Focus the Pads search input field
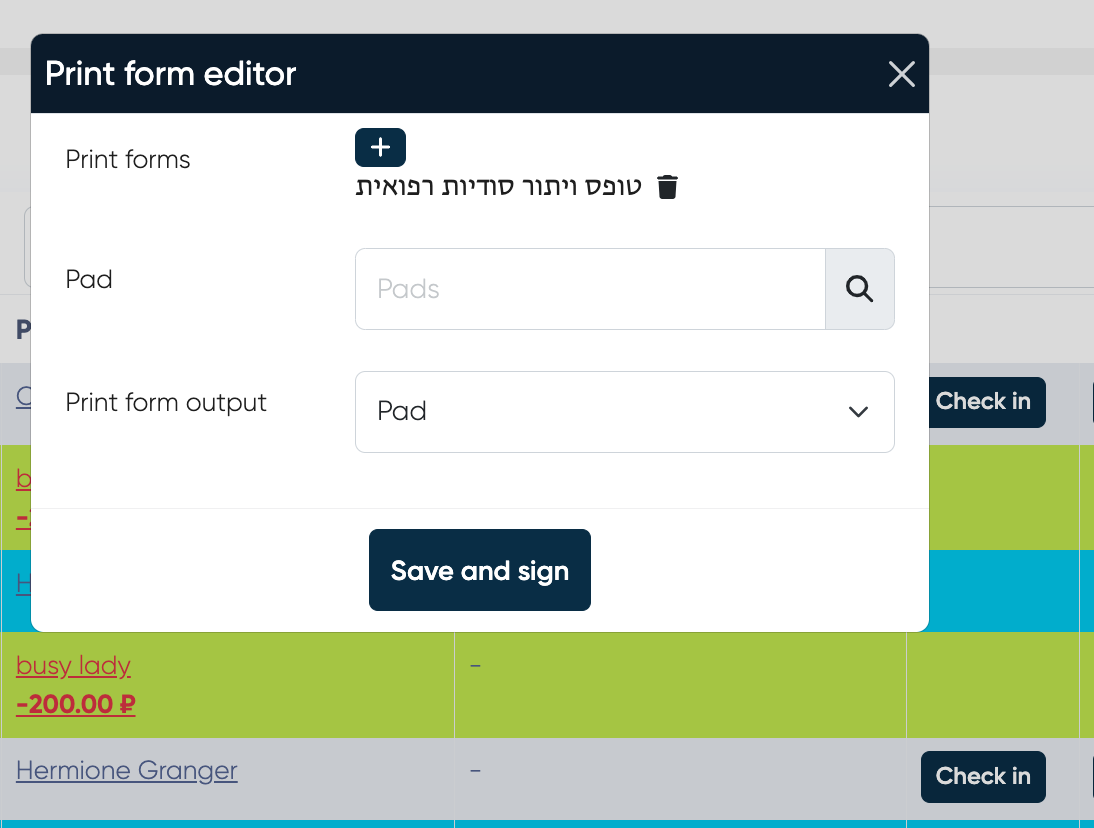 590,289
